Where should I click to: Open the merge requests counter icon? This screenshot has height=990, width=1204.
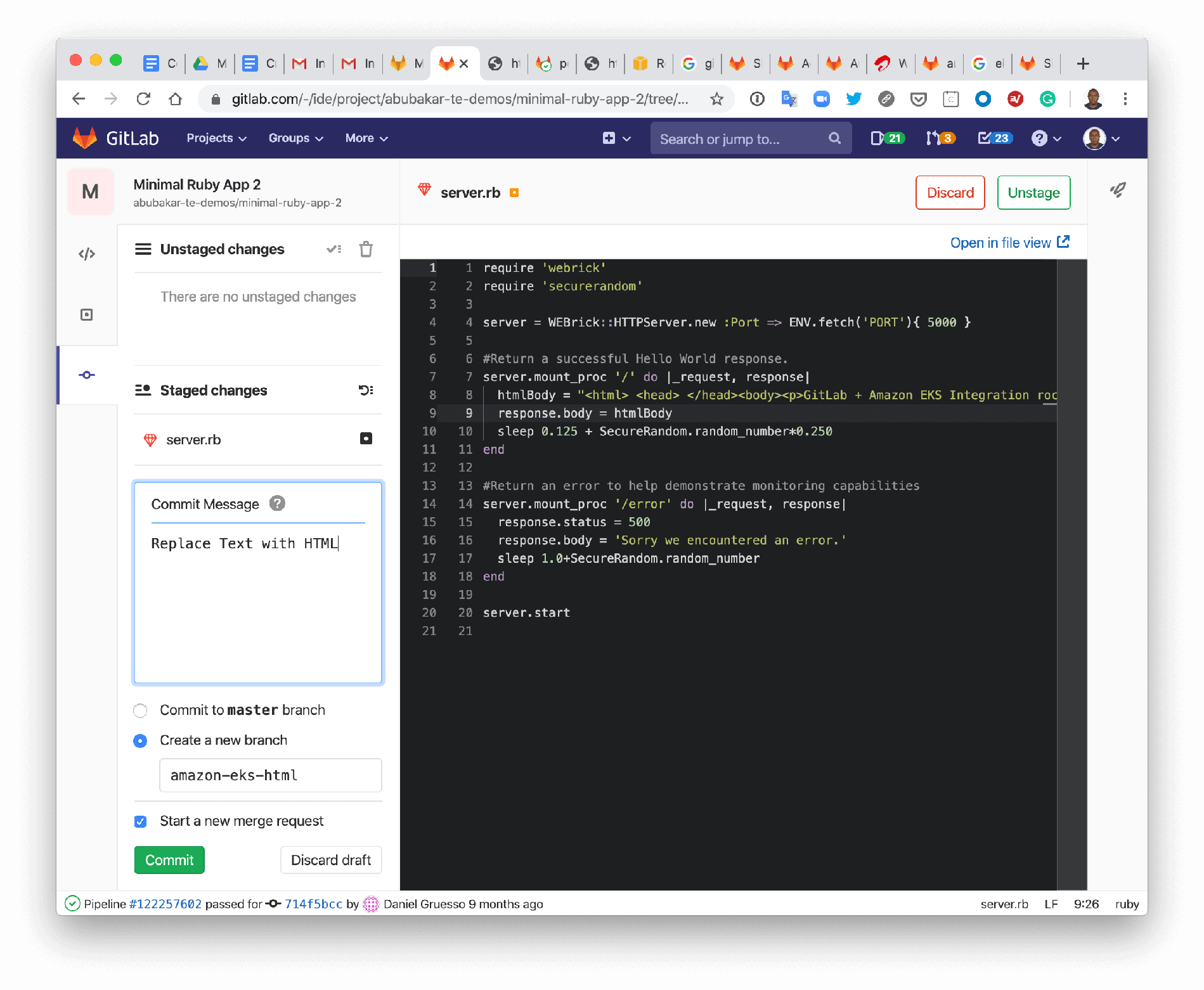(x=940, y=138)
